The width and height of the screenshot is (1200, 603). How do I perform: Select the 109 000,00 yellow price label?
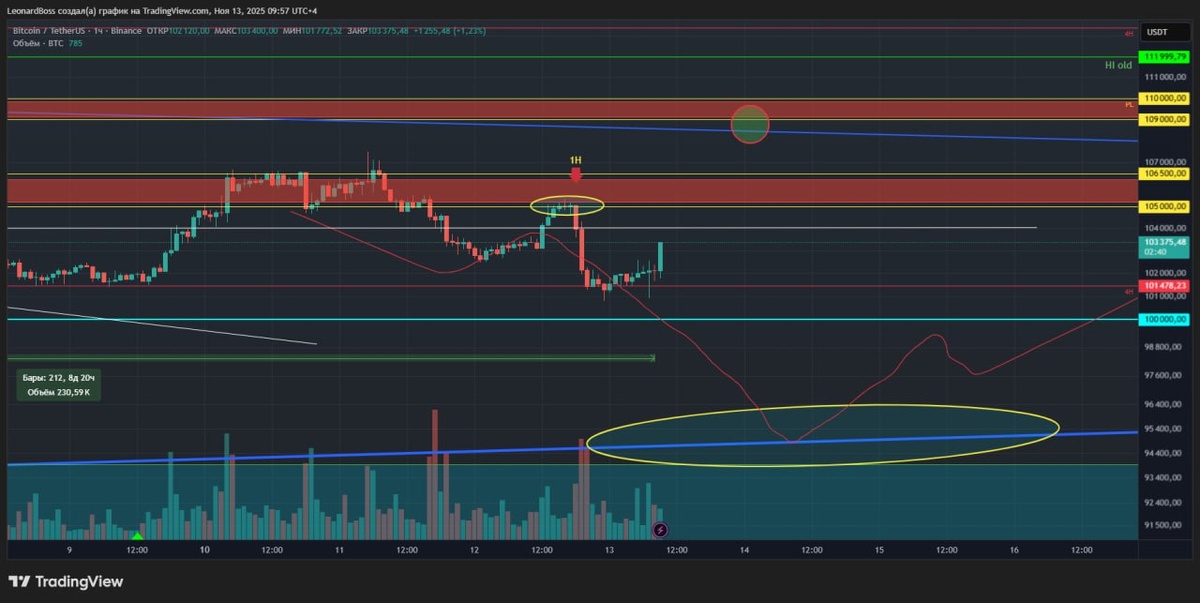tap(1165, 119)
